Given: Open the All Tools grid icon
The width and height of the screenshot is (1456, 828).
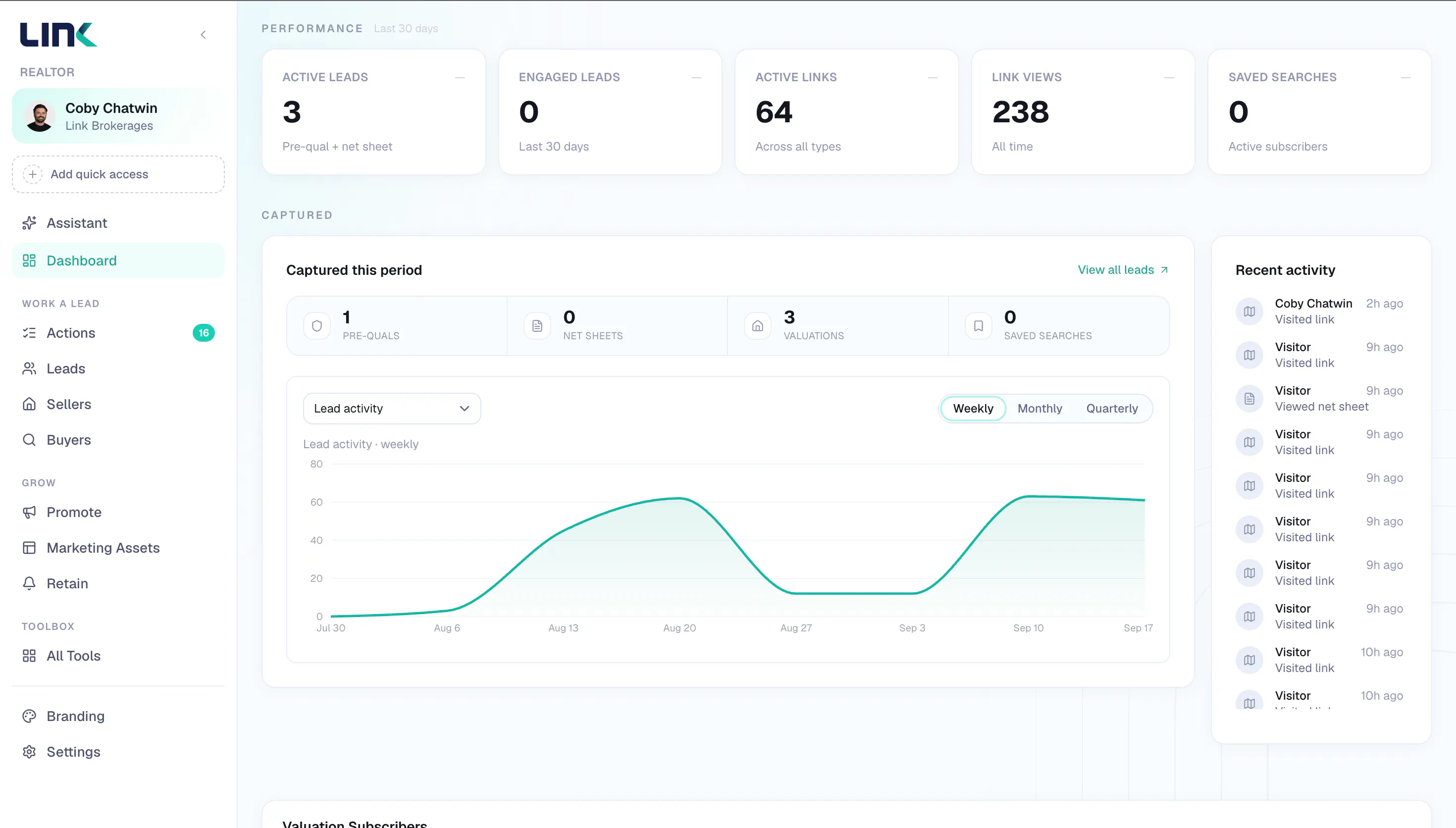Looking at the screenshot, I should (29, 656).
